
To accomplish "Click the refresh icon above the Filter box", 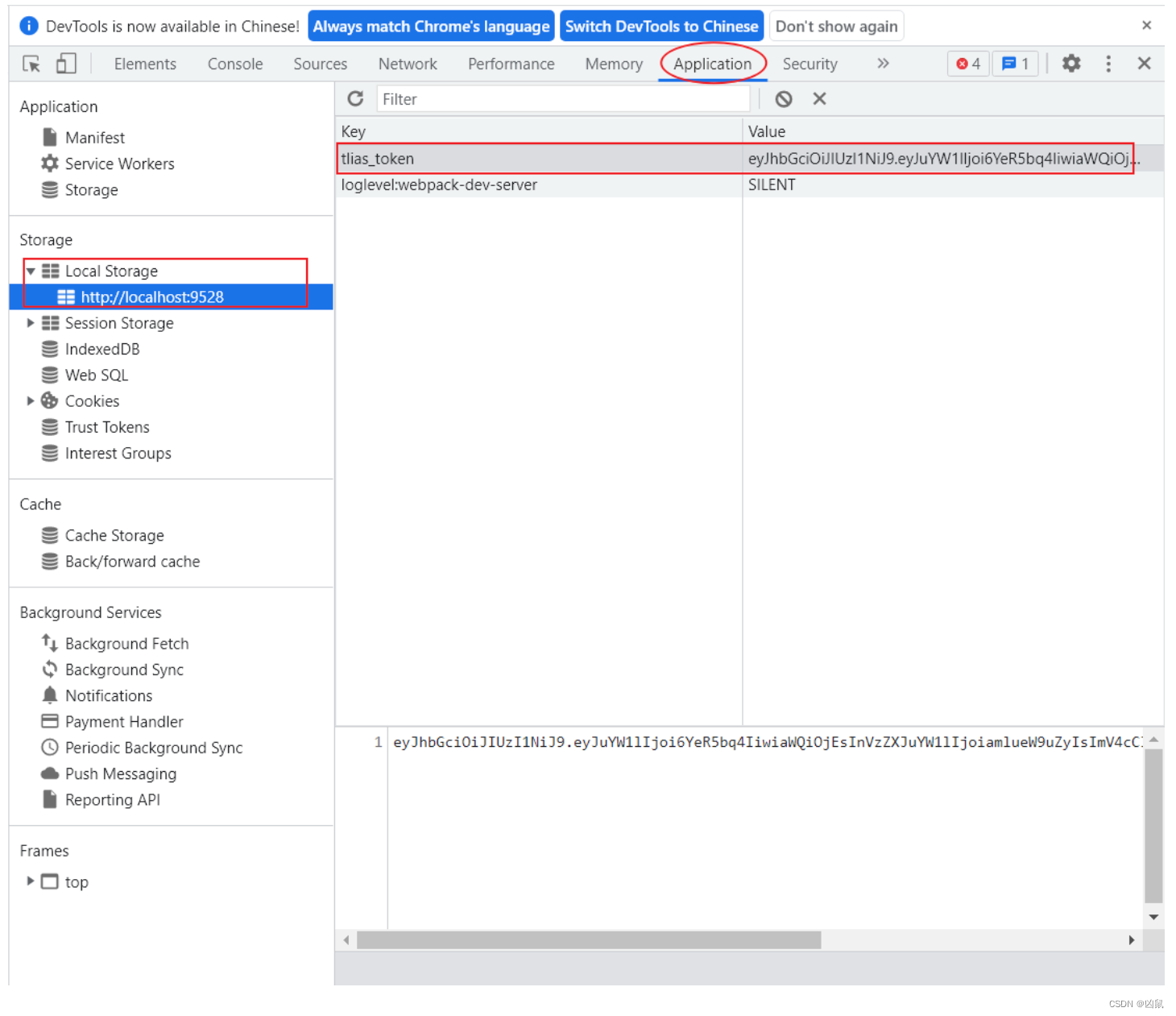I will pyautogui.click(x=355, y=98).
